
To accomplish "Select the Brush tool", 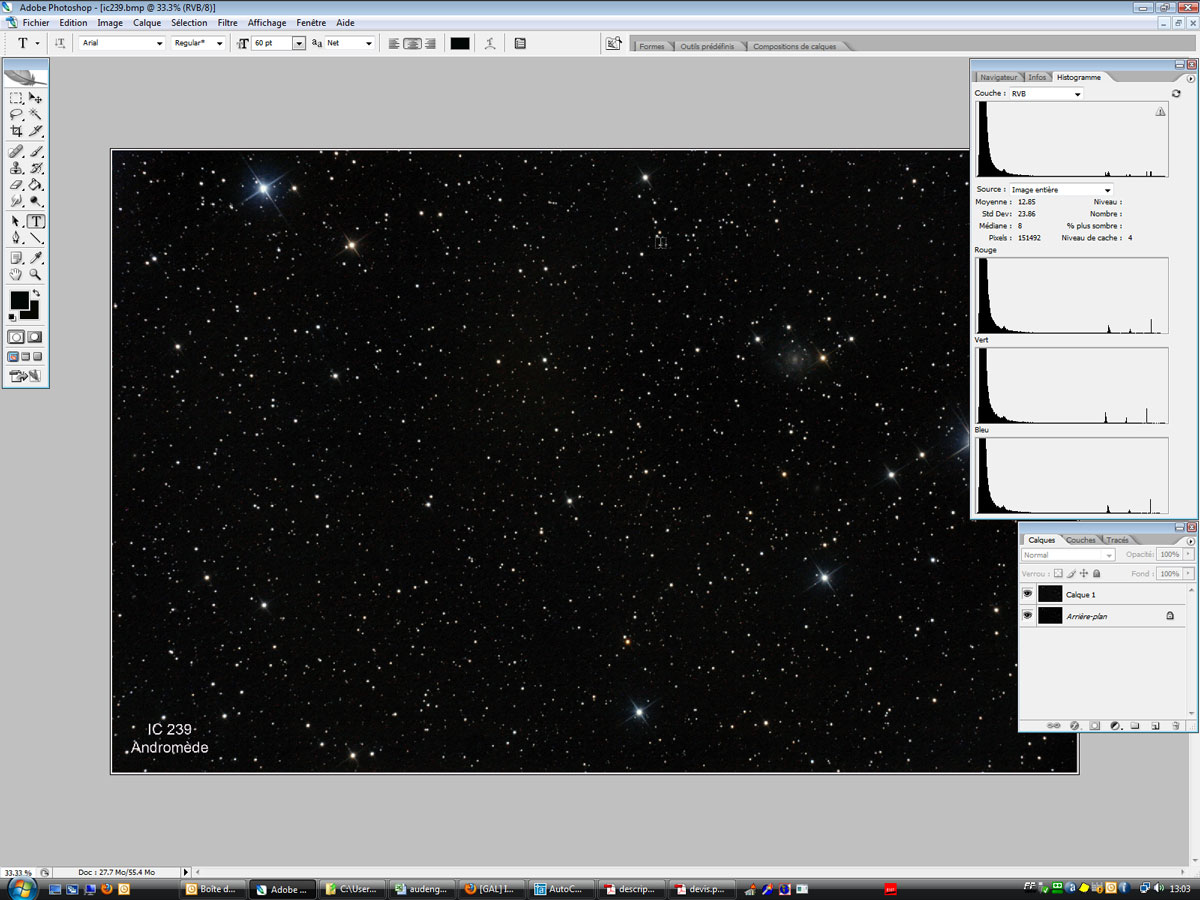I will click(x=35, y=152).
